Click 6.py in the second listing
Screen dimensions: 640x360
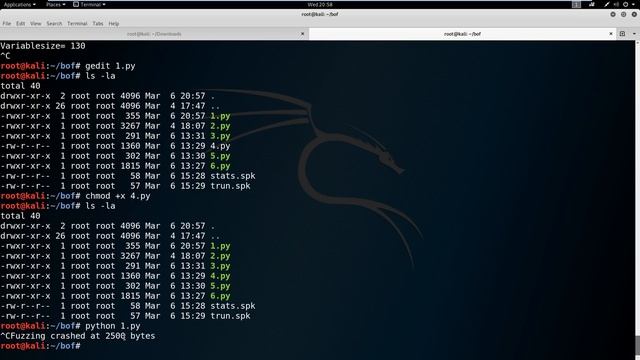pos(220,296)
